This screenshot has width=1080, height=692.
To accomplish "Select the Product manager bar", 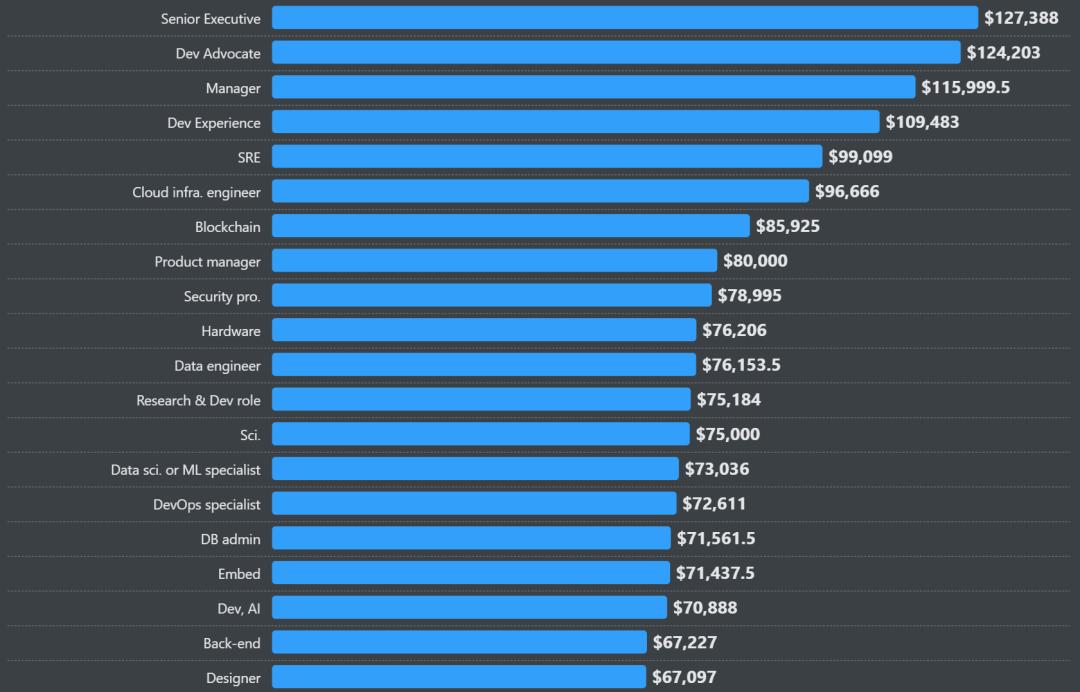I will pos(494,261).
